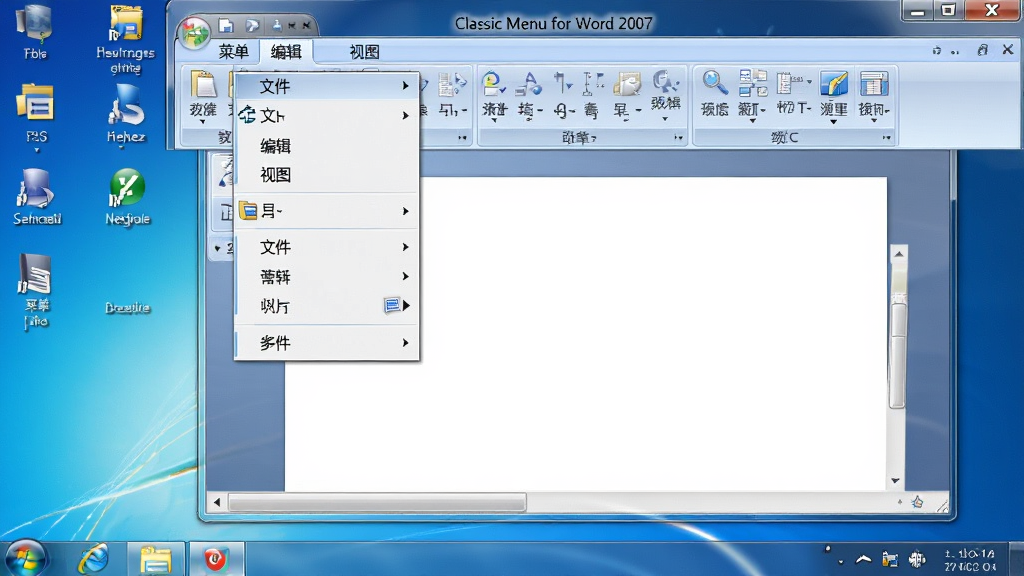Click the table window icon in ribbon
This screenshot has width=1024, height=576.
tap(874, 85)
